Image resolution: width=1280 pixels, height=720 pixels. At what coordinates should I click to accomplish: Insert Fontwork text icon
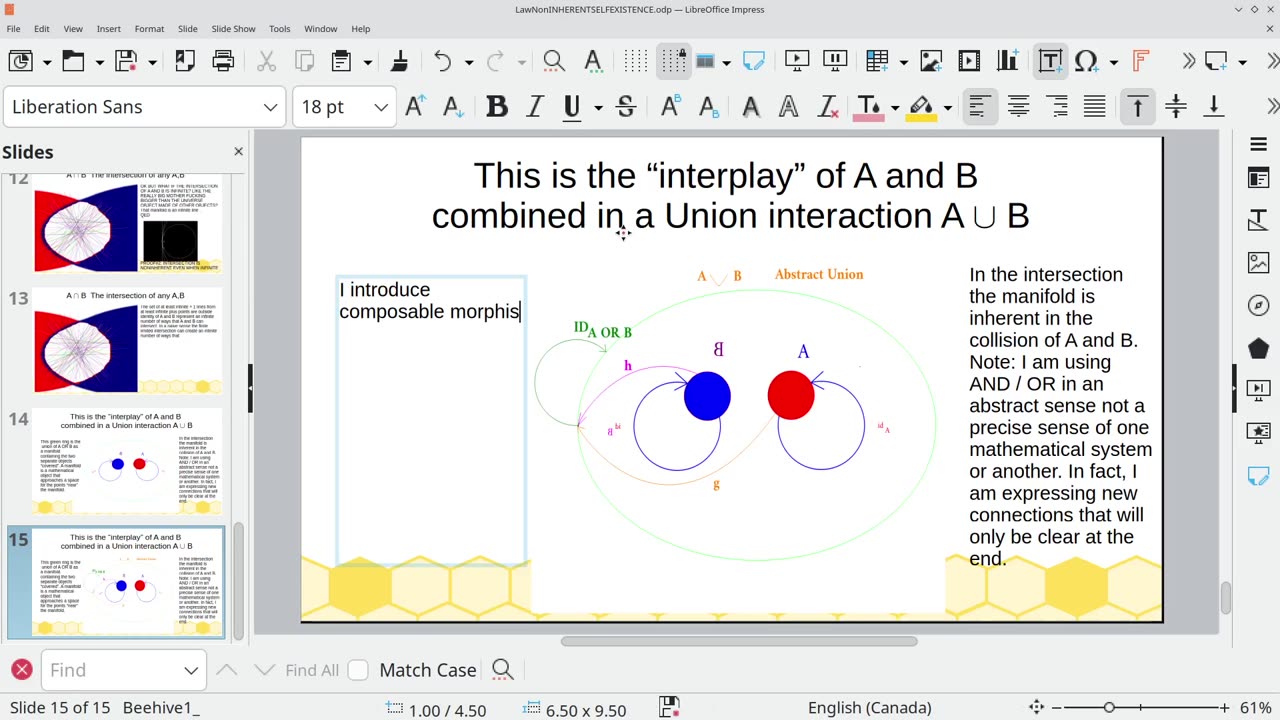1140,61
